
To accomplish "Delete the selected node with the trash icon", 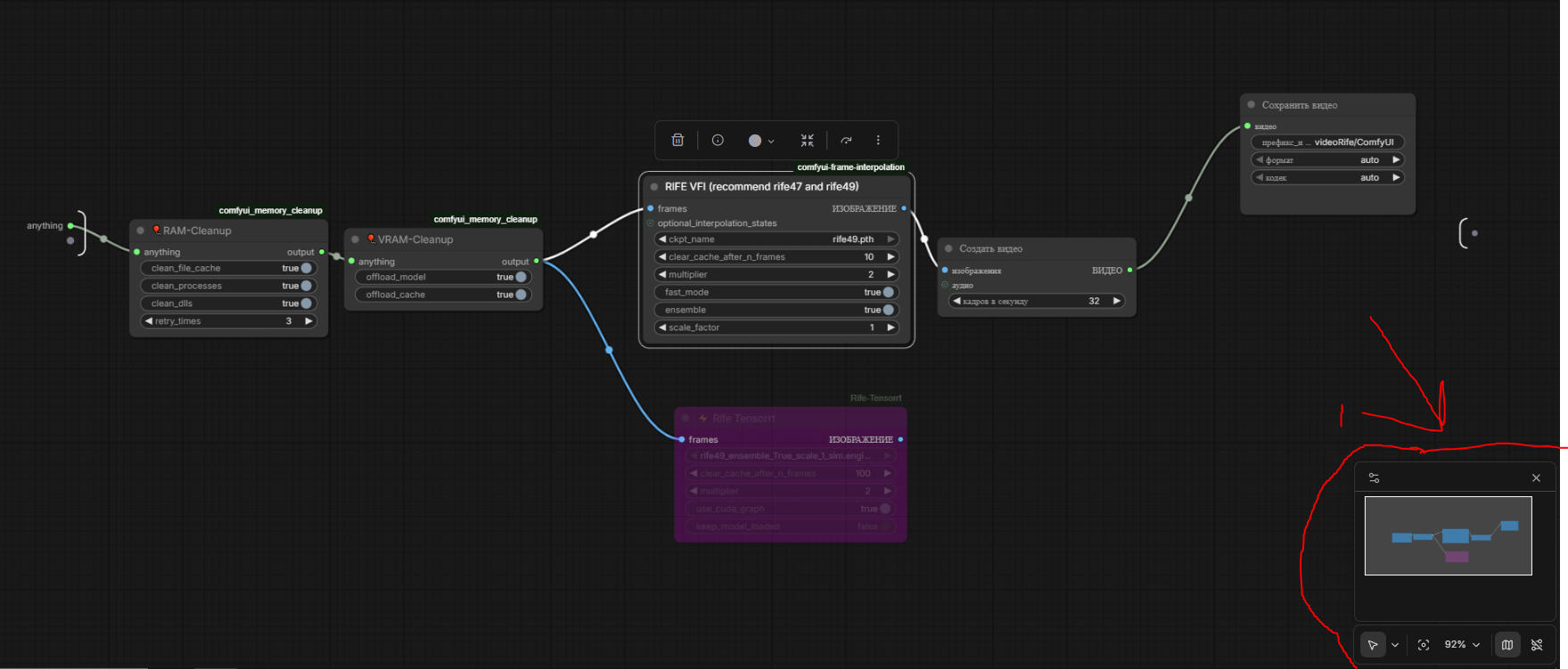I will 677,140.
